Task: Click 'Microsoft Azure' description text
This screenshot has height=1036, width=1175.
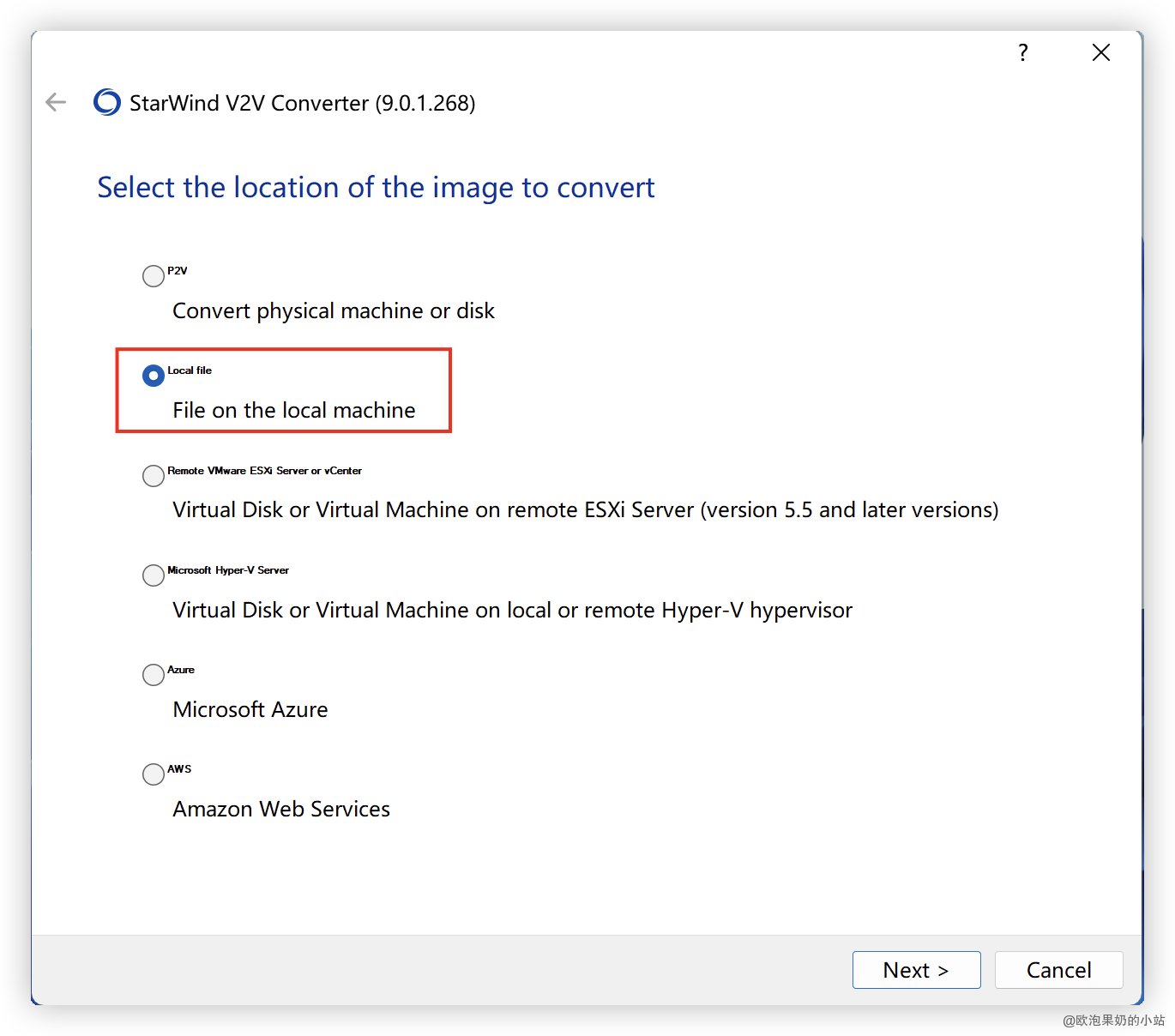Action: click(x=250, y=710)
